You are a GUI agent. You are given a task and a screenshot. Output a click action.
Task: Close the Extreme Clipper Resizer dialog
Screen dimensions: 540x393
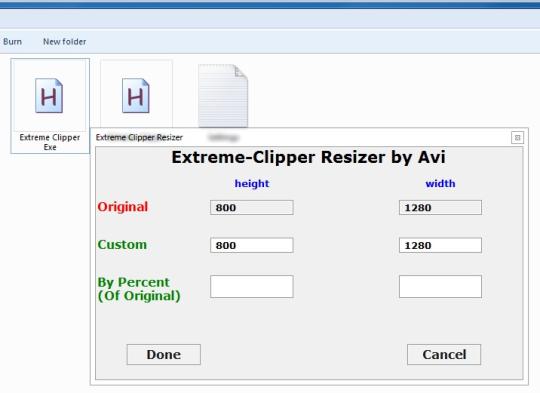coord(517,138)
